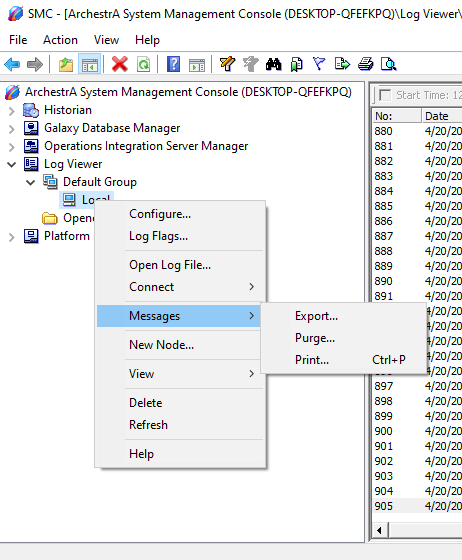Choose Configure... from context menu

click(x=181, y=214)
